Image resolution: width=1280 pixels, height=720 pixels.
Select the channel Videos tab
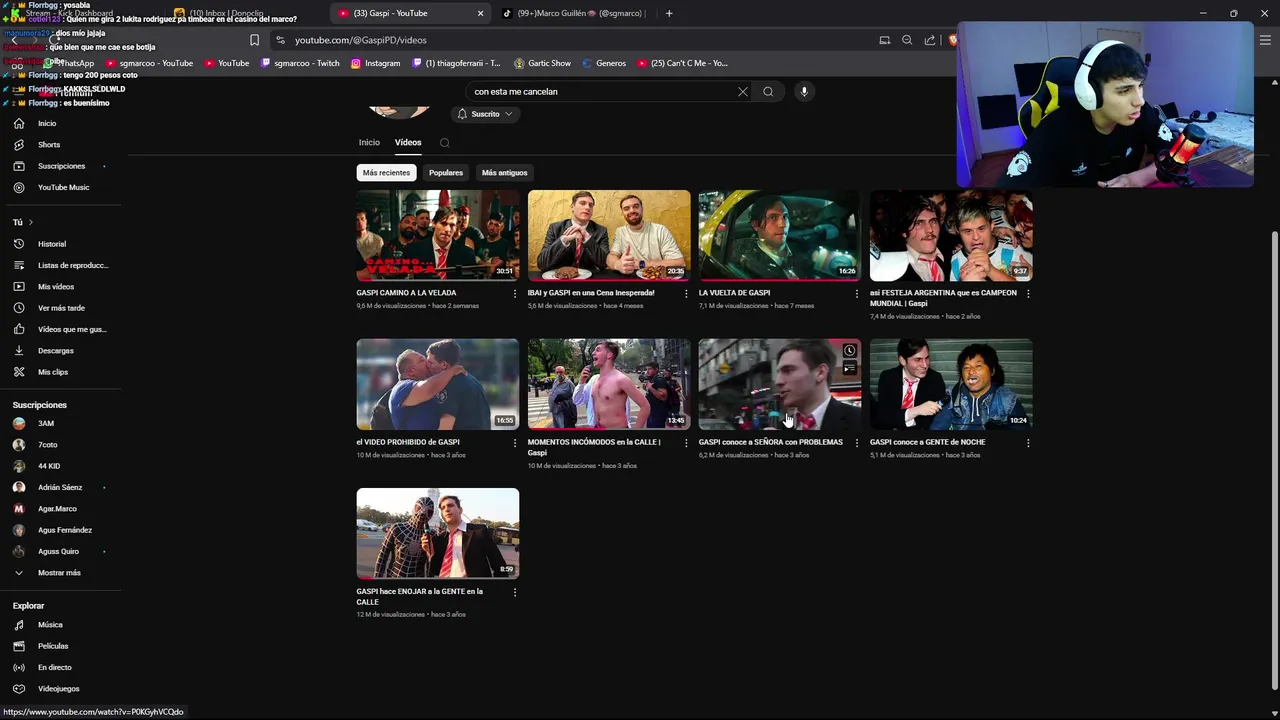click(x=408, y=143)
